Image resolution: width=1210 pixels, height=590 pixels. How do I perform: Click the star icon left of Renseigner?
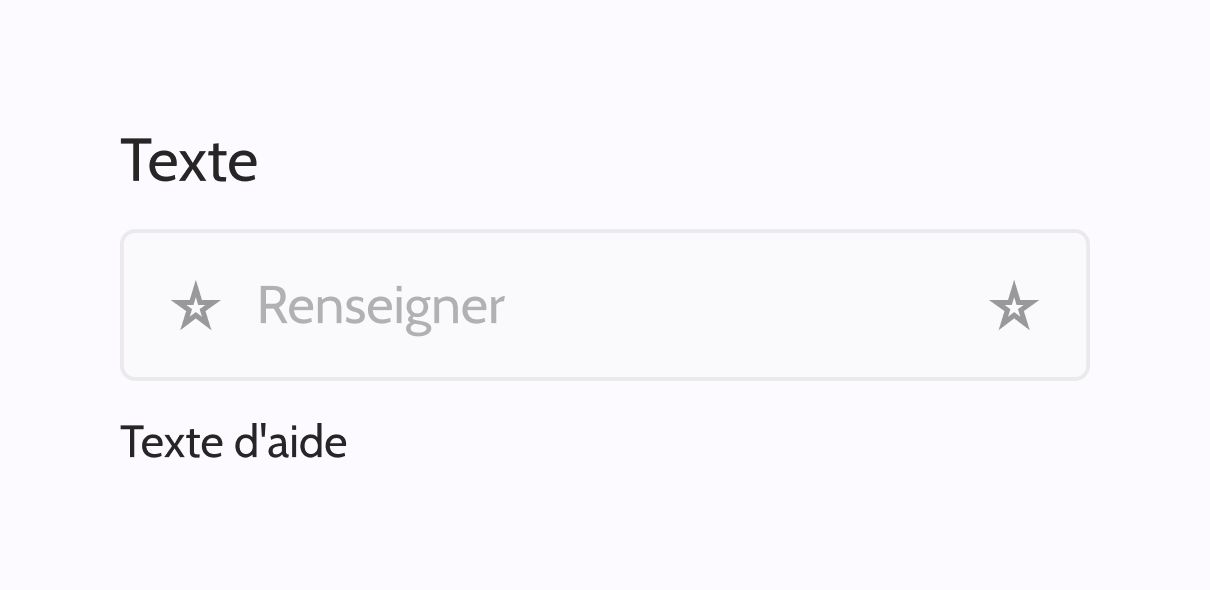tap(195, 306)
